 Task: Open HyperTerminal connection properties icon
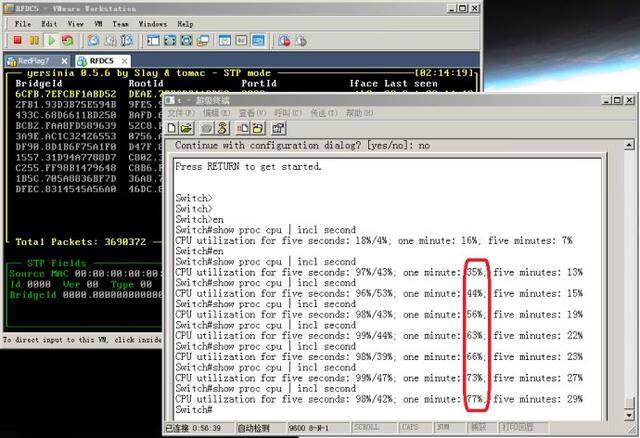pyautogui.click(x=278, y=128)
